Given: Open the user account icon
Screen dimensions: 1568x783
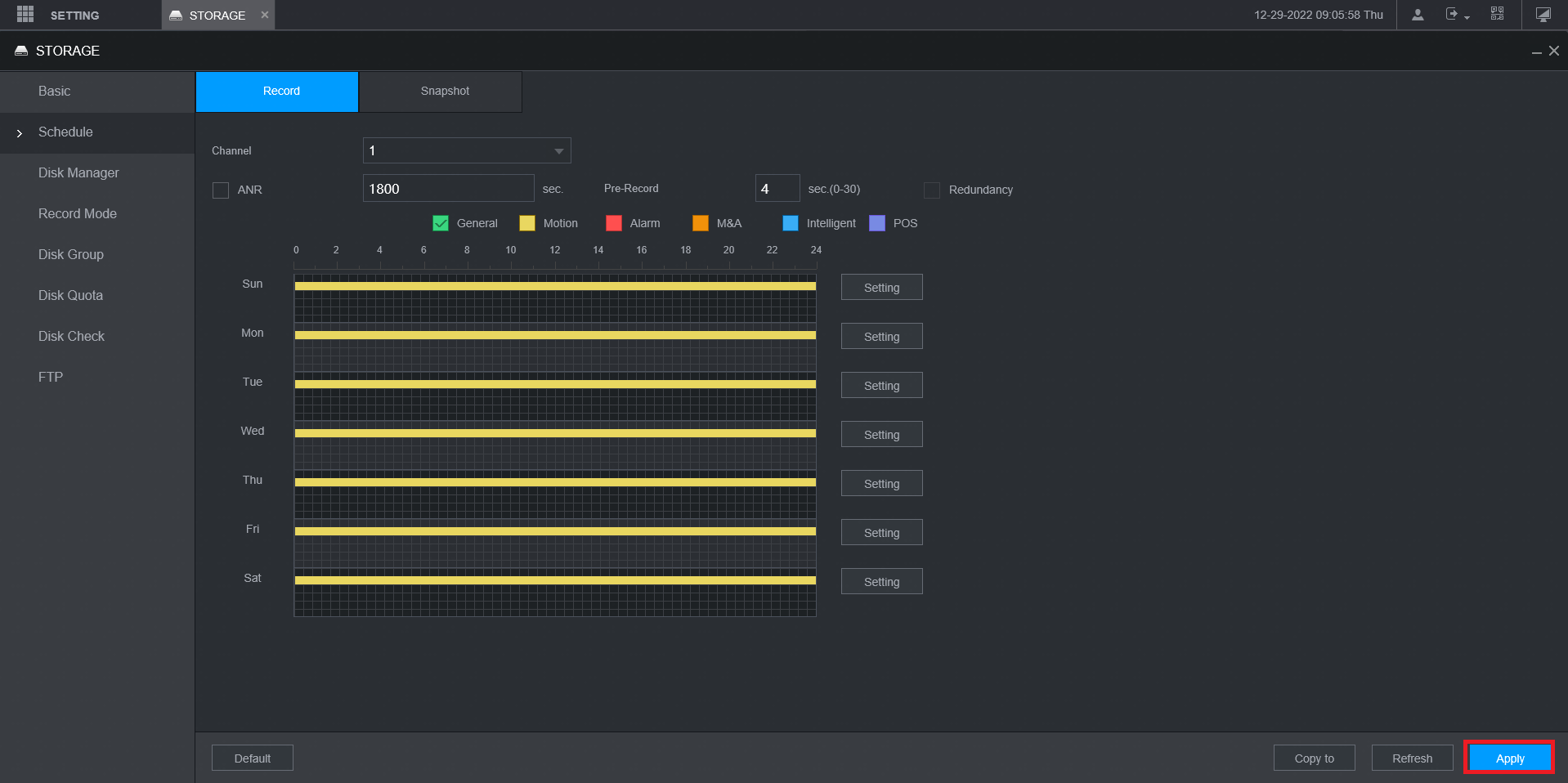Looking at the screenshot, I should 1418,15.
